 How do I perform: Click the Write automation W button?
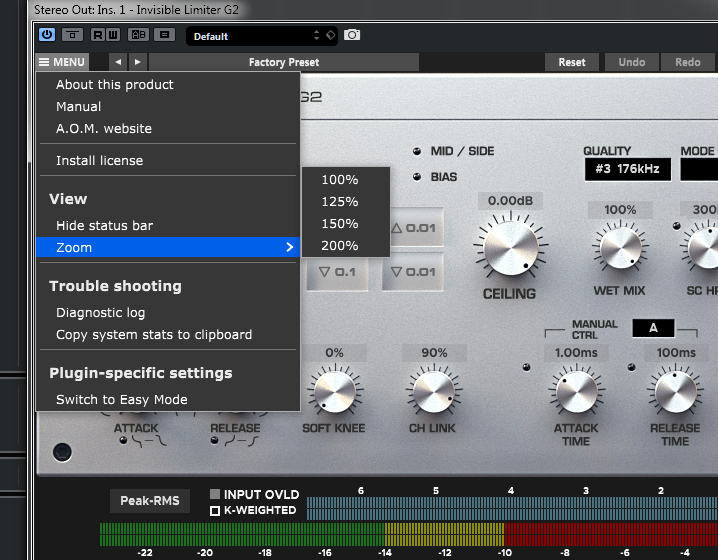tap(113, 35)
